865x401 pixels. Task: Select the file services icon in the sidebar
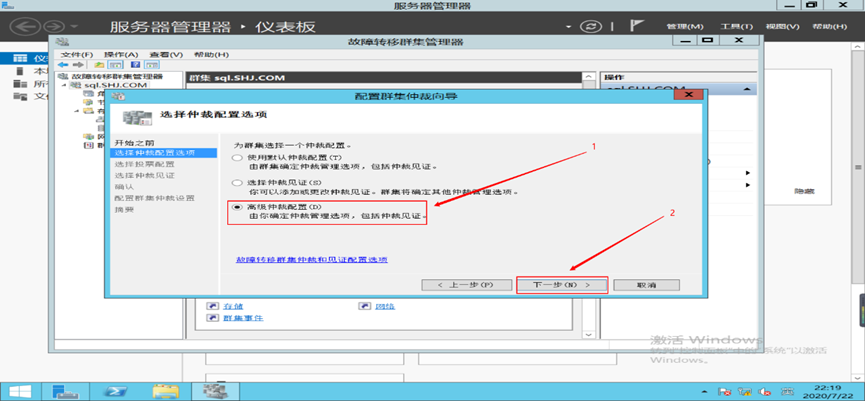click(x=20, y=97)
